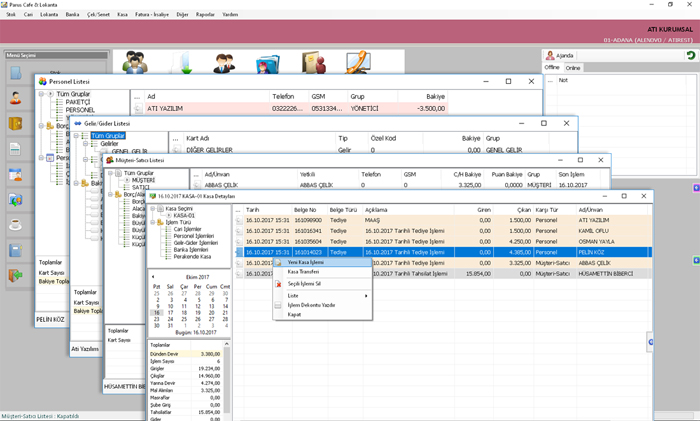Click the Ajanda person icon
700x421 pixels.
(550, 55)
